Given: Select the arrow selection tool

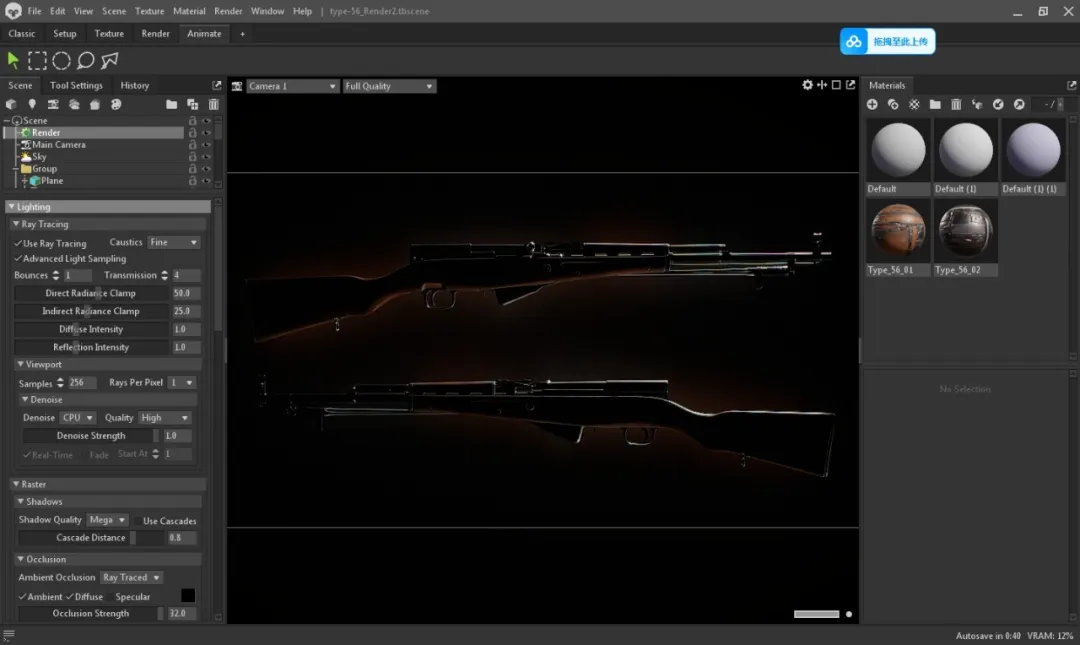Looking at the screenshot, I should point(12,61).
